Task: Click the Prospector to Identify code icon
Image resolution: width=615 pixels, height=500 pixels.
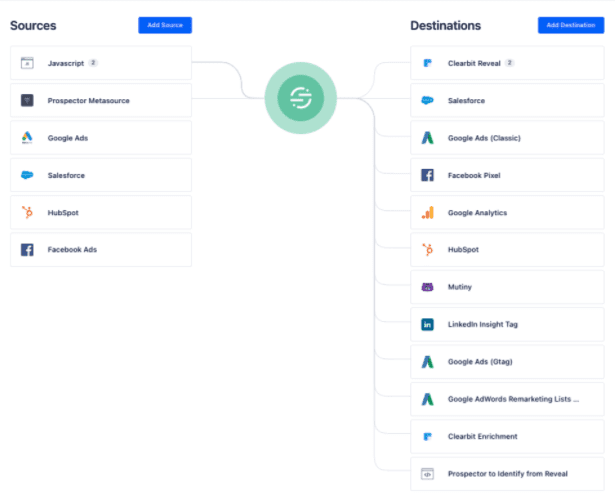Action: [428, 474]
